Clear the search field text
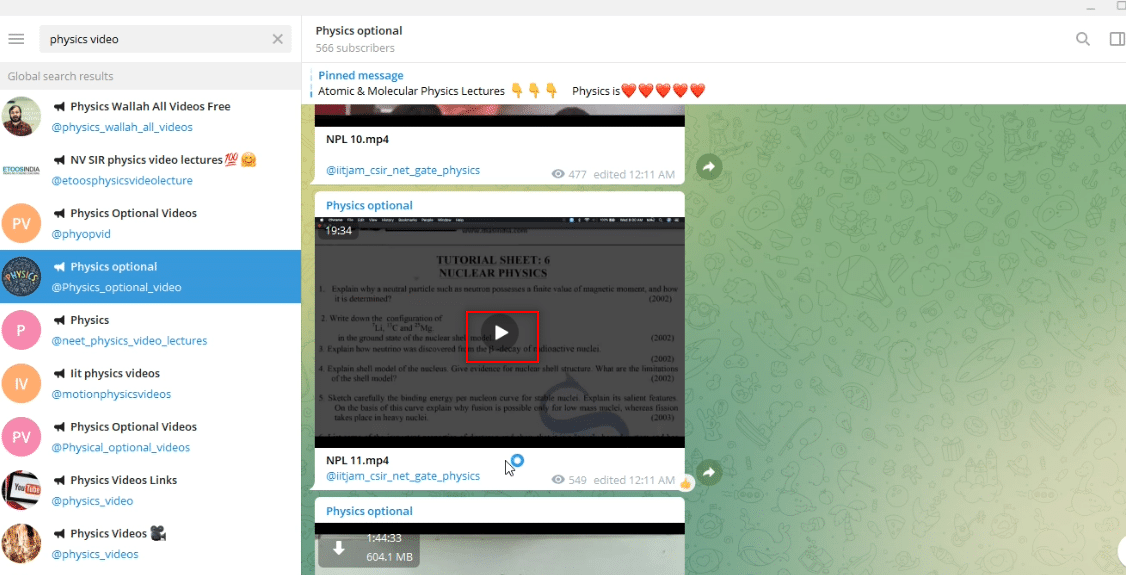The height and width of the screenshot is (575, 1126). pyautogui.click(x=277, y=39)
